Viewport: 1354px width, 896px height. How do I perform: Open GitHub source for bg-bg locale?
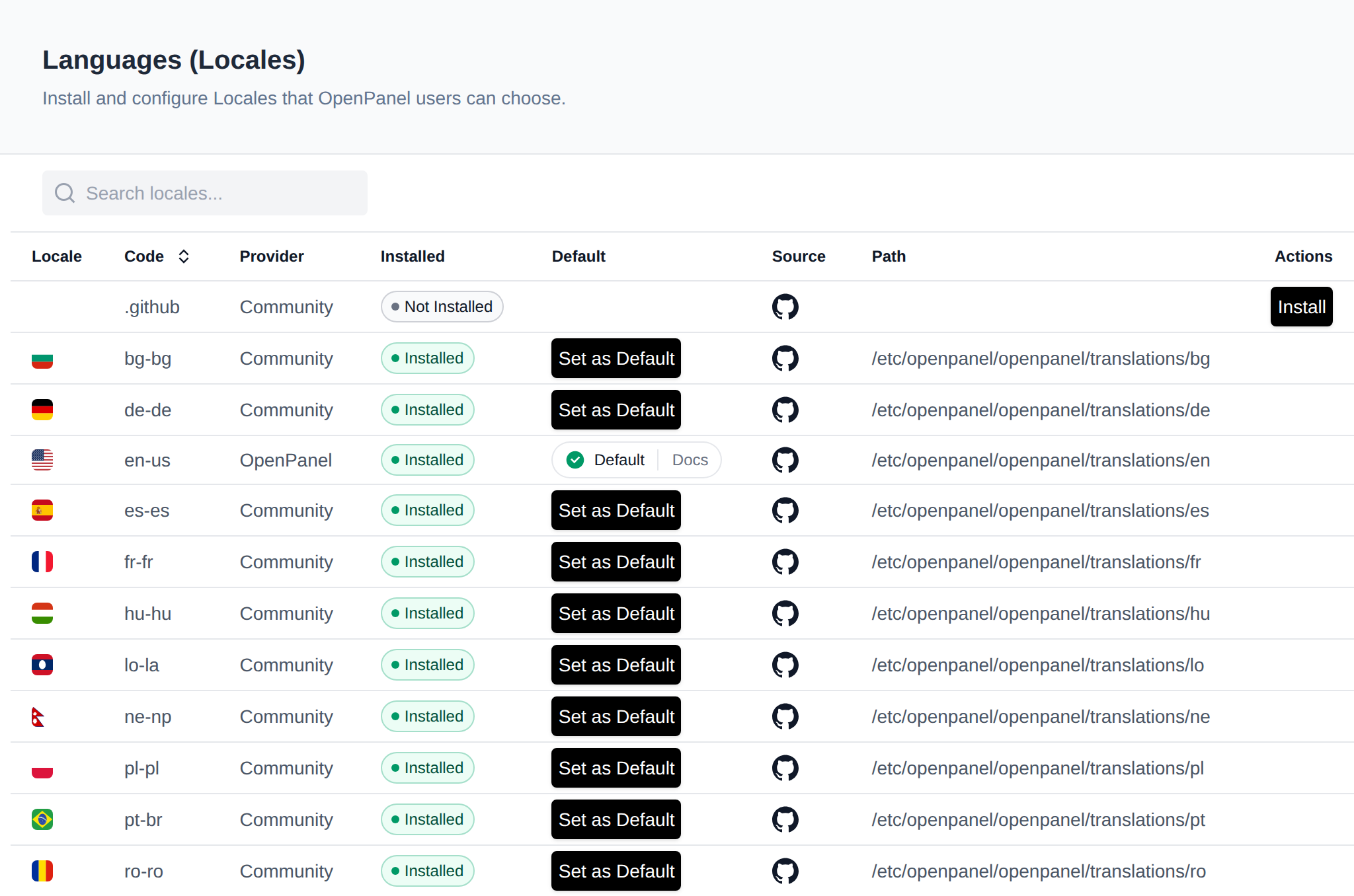click(785, 358)
